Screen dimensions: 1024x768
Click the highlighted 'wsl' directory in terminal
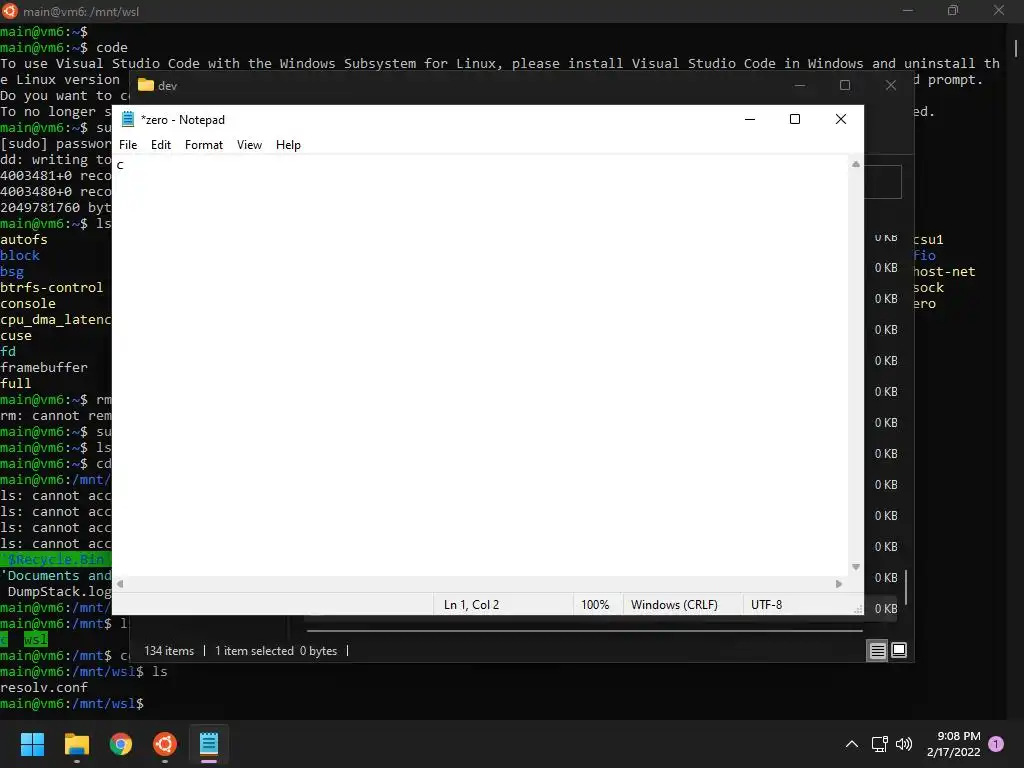(36, 639)
